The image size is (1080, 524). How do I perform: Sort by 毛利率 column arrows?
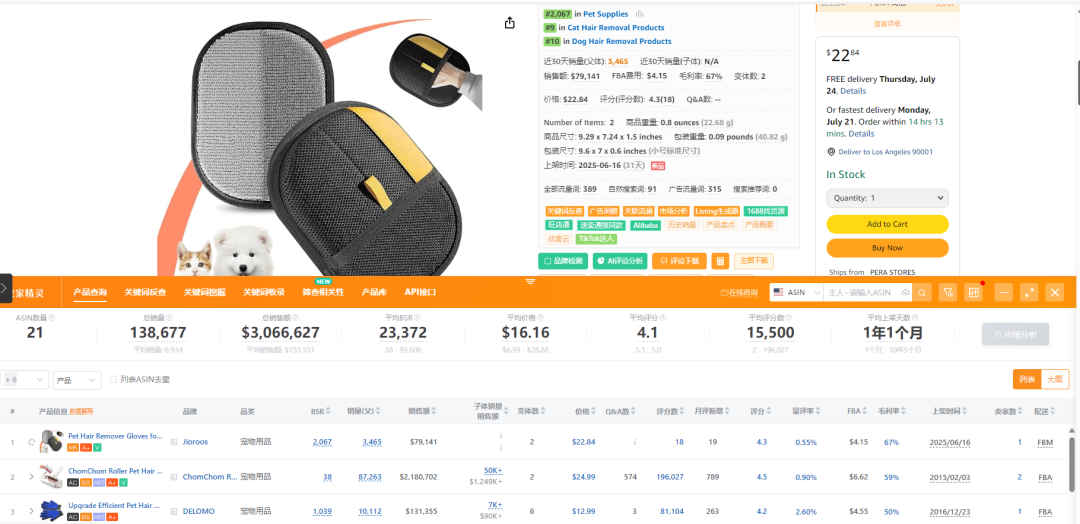point(905,411)
